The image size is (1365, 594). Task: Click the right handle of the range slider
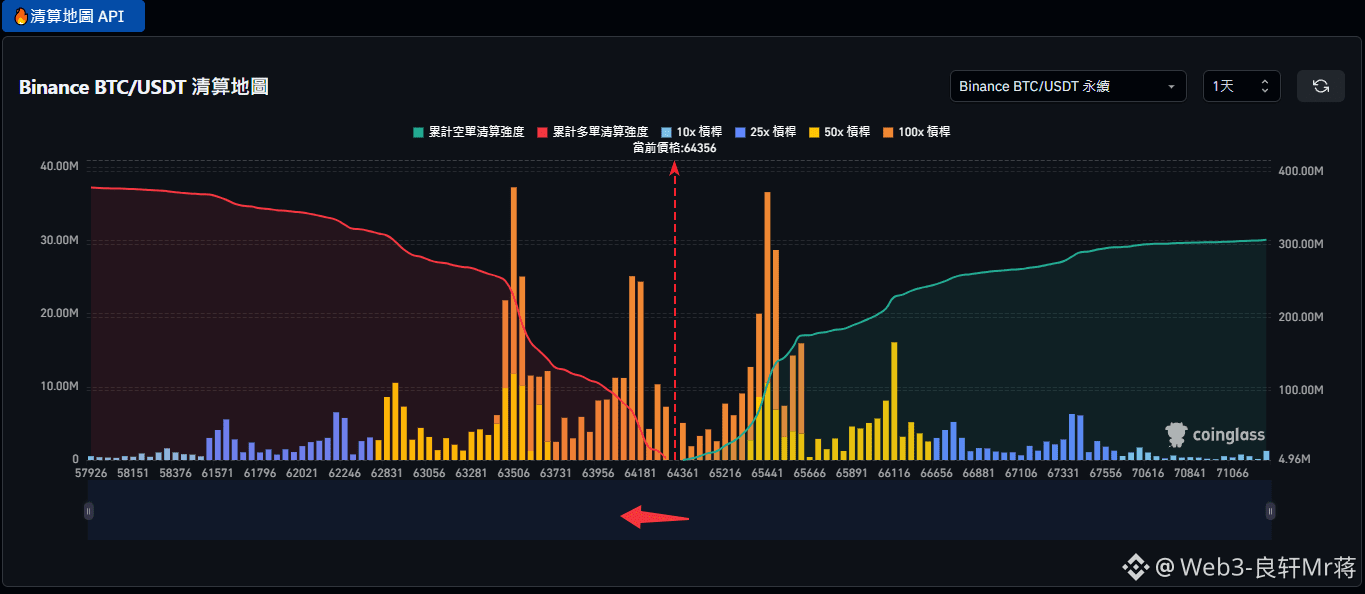click(1270, 511)
